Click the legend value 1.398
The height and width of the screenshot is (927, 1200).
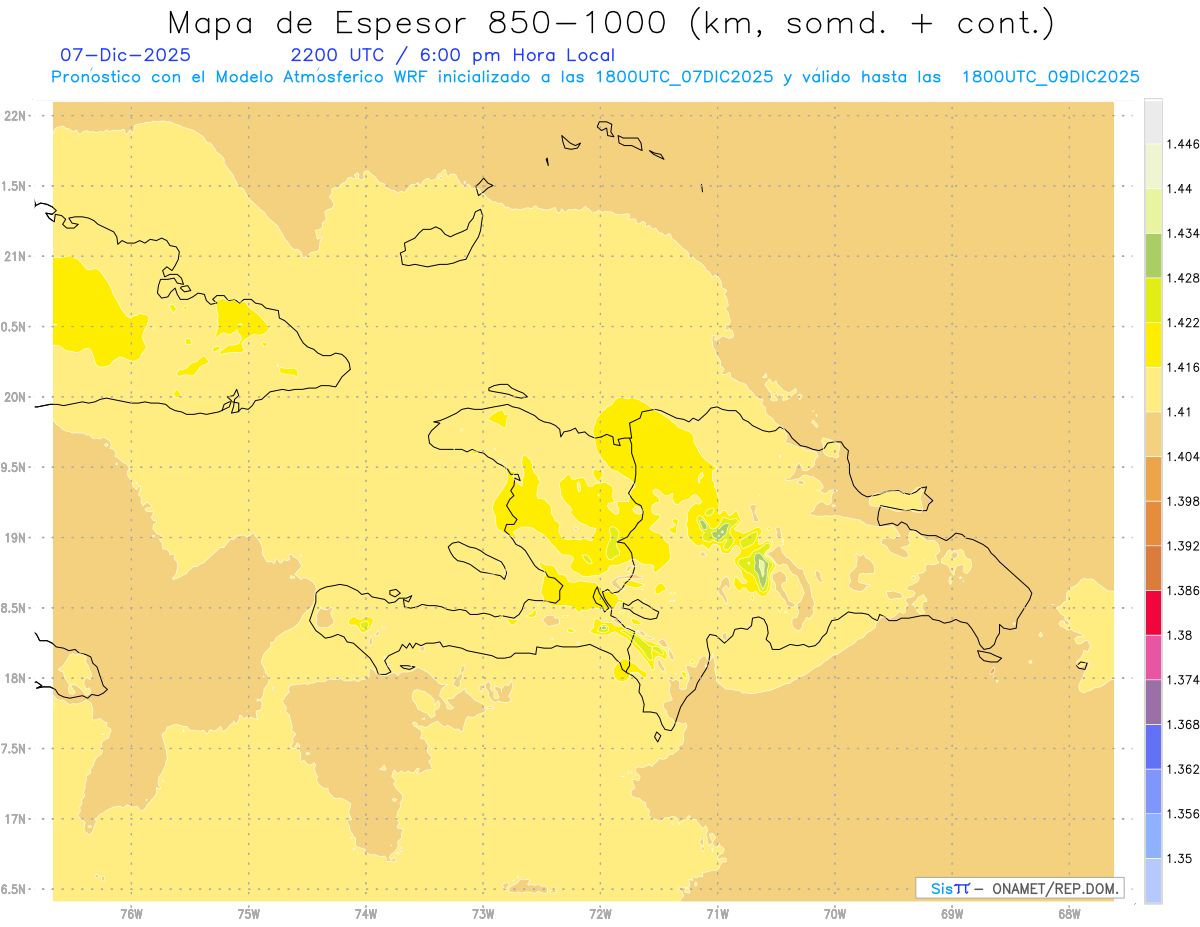(1184, 501)
